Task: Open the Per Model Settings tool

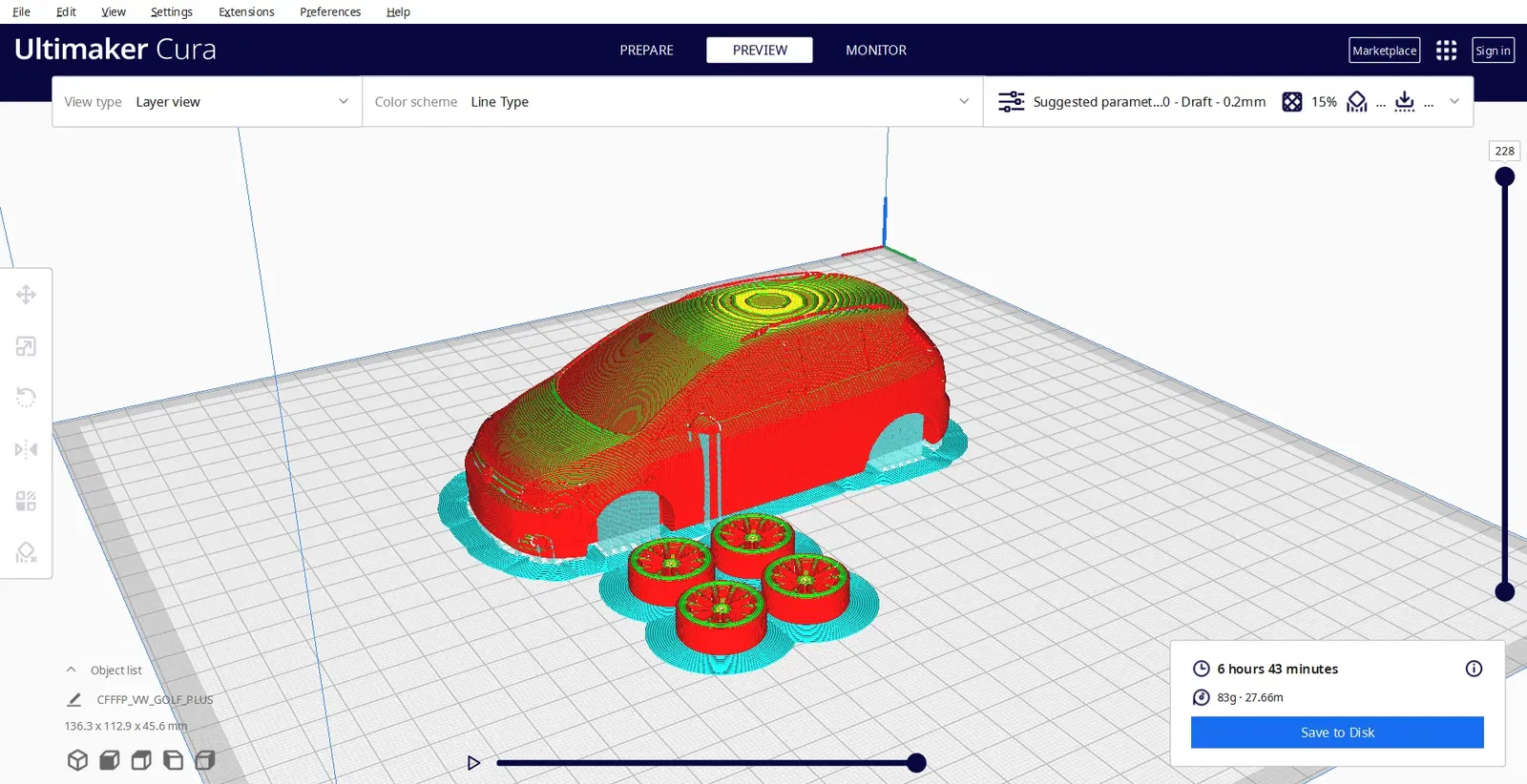Action: pos(26,501)
